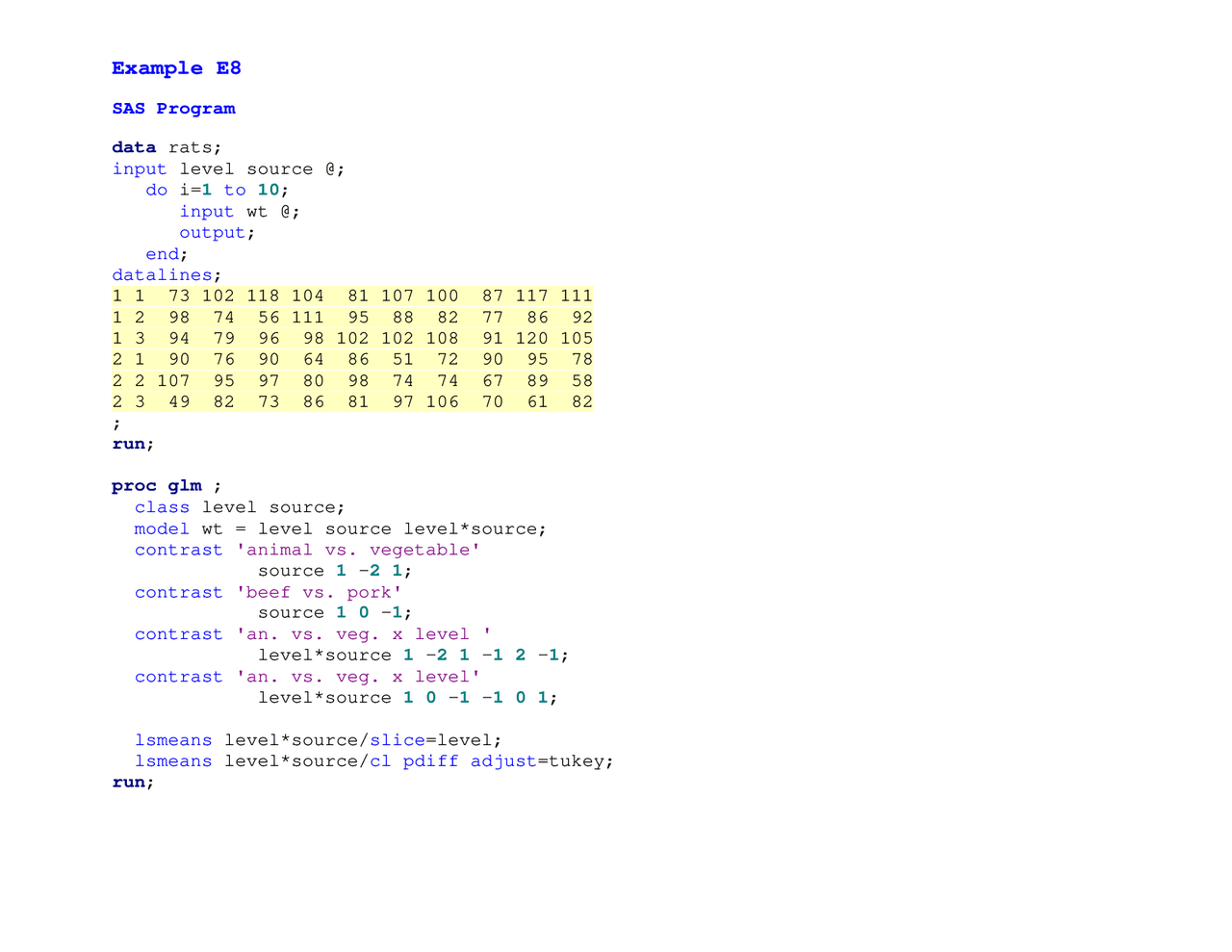The image size is (1232, 952).
Task: Click the "end;" statement in the loop
Action: pos(167,254)
